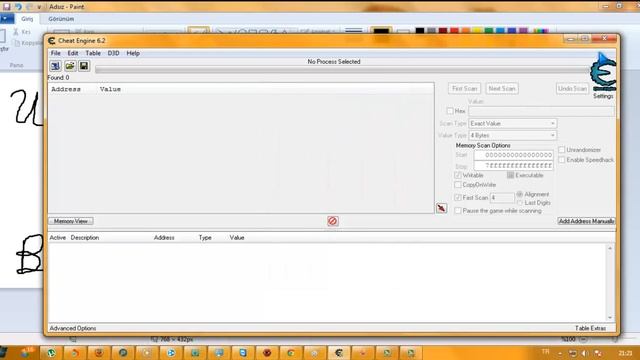Select the Alignment radio button
Viewport: 640px width, 360px height.
[x=520, y=194]
